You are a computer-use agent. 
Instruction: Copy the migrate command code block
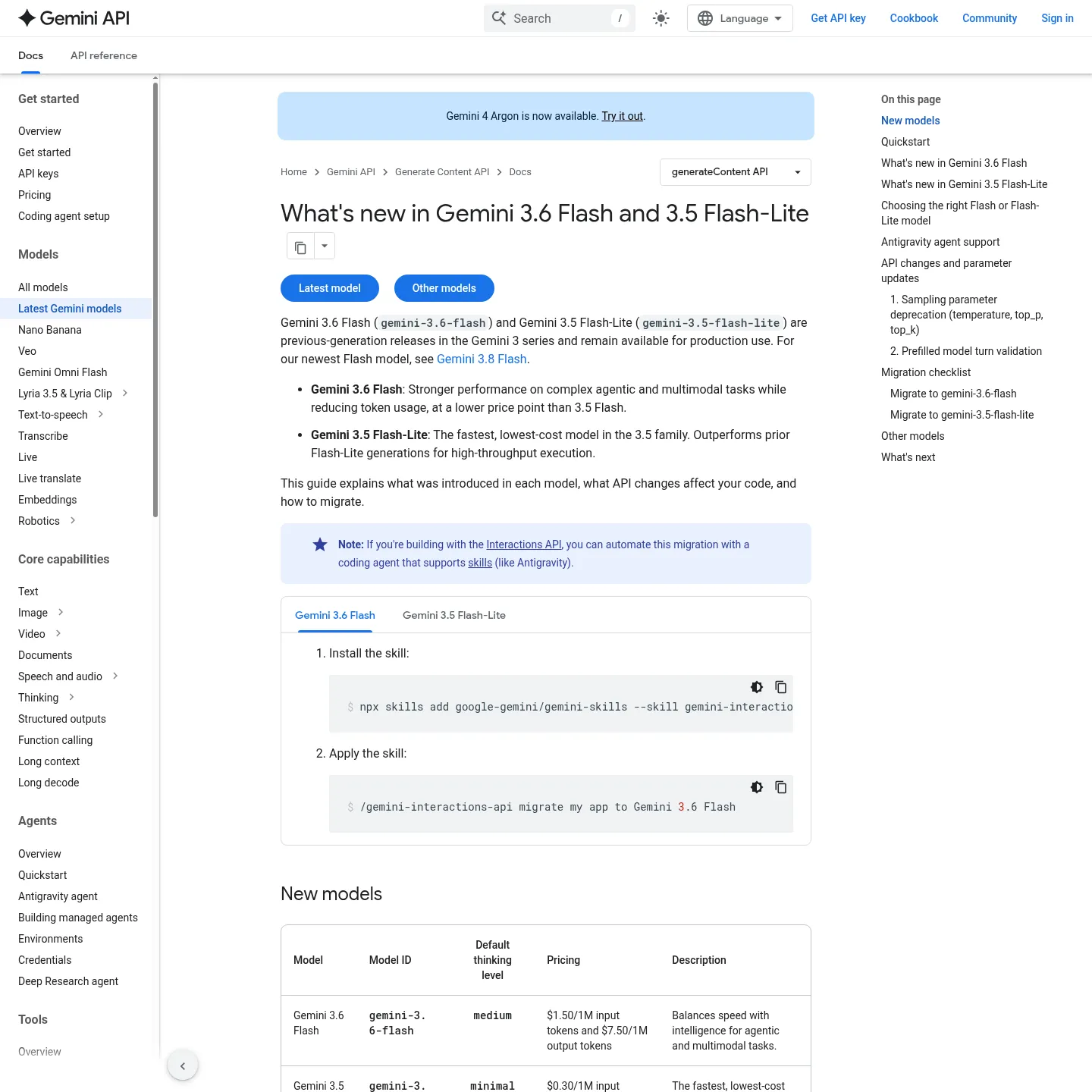(781, 787)
